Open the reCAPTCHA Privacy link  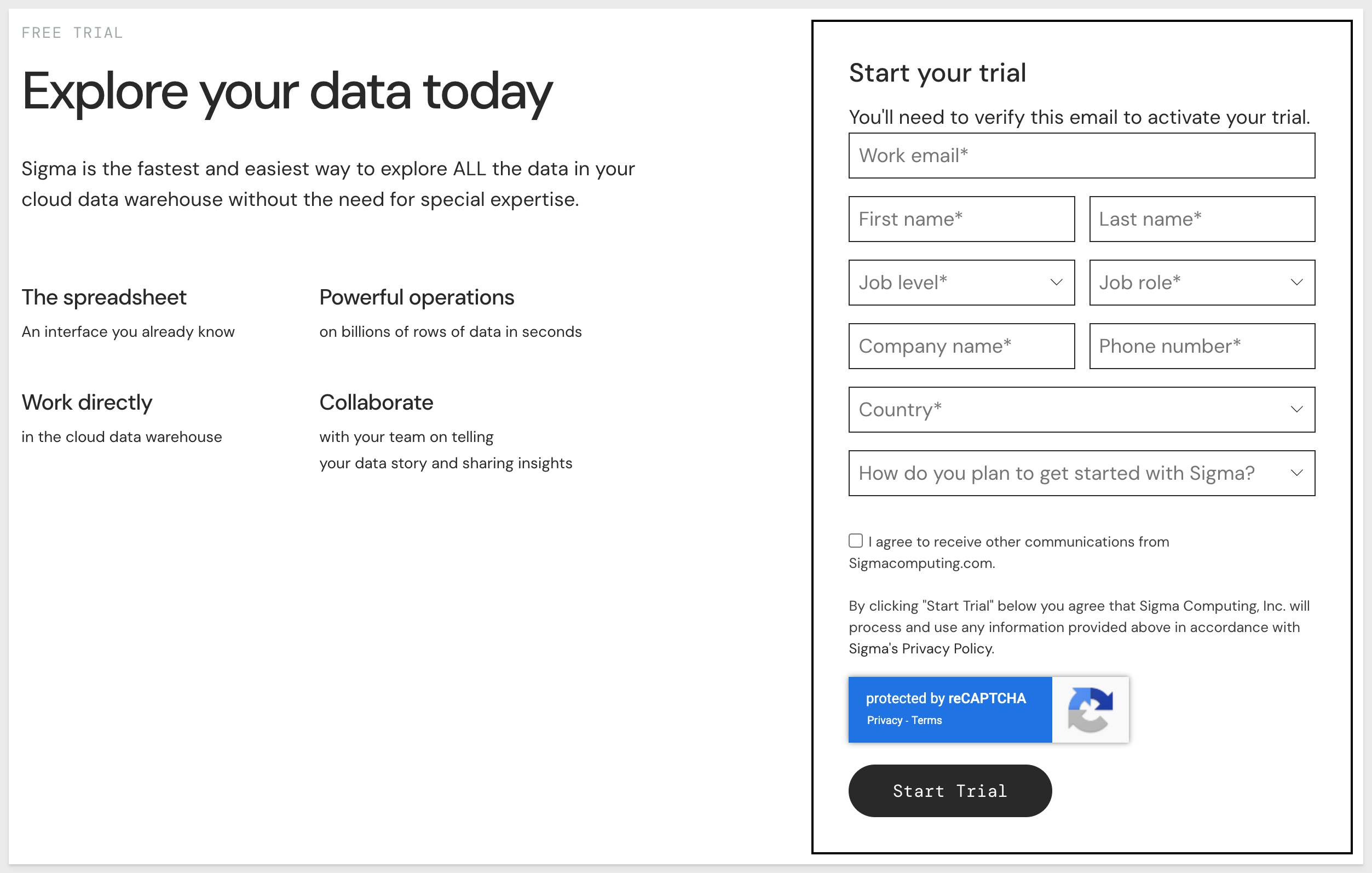click(884, 720)
